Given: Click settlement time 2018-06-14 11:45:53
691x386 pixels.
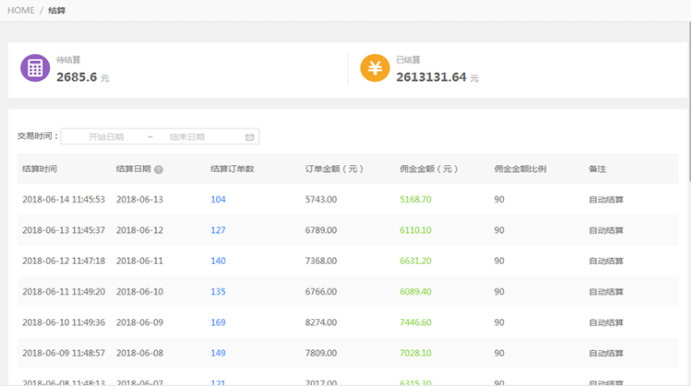Looking at the screenshot, I should (x=64, y=199).
